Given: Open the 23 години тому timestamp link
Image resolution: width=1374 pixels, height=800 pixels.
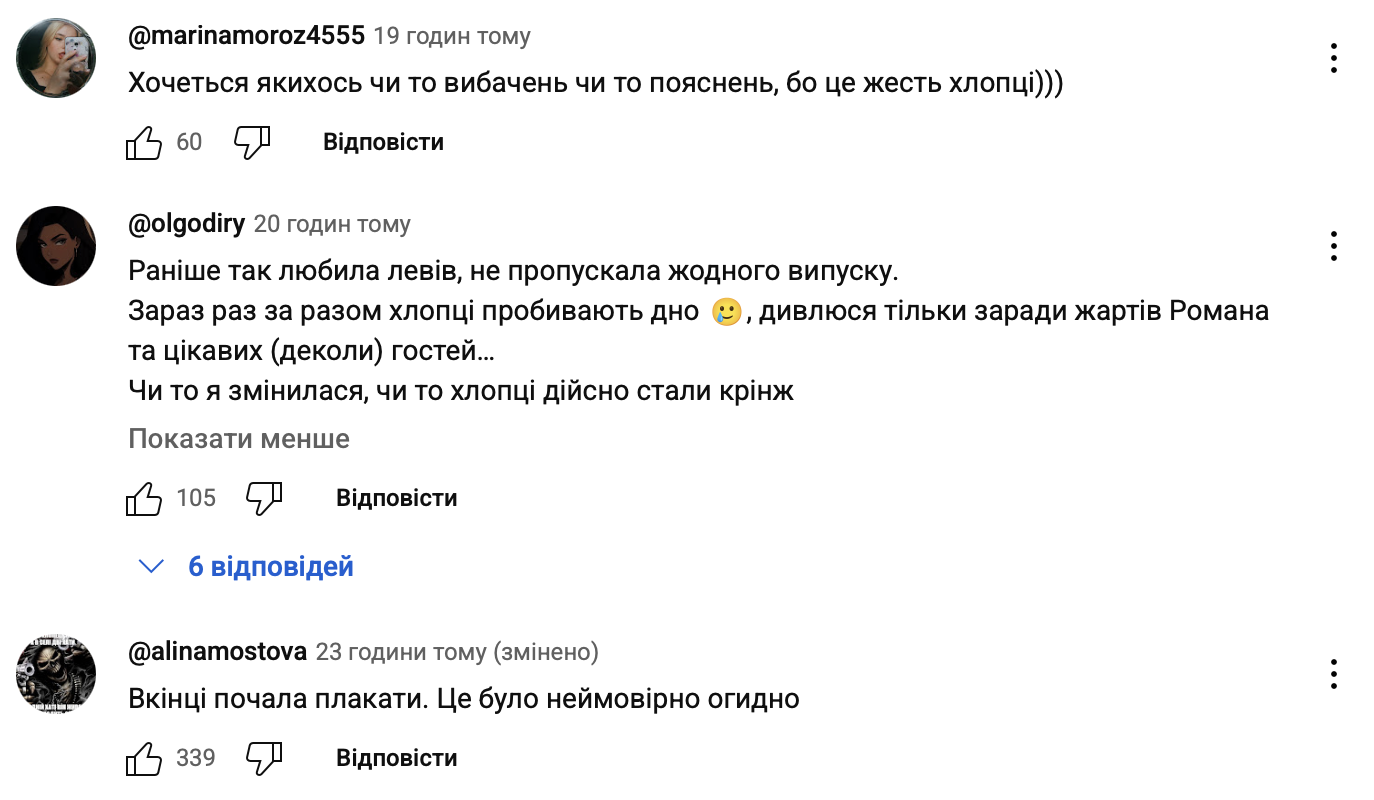Looking at the screenshot, I should [401, 652].
